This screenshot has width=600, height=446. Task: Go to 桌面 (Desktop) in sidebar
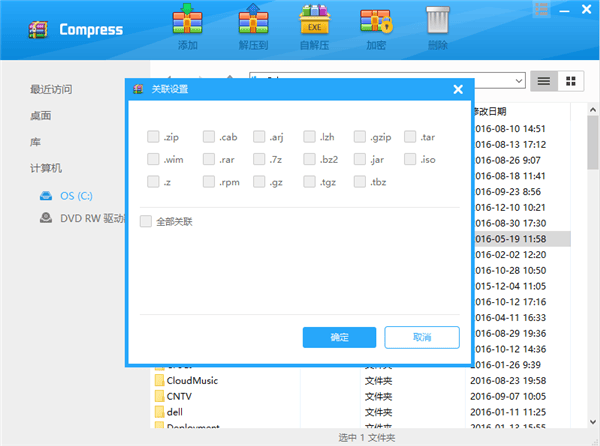click(x=41, y=115)
